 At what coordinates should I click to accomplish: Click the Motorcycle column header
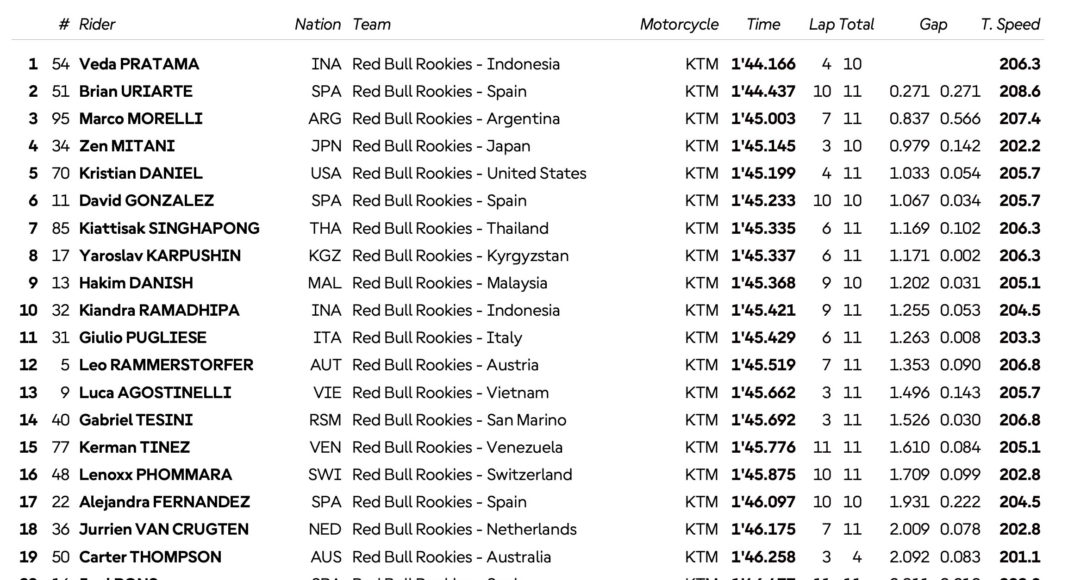pos(679,24)
